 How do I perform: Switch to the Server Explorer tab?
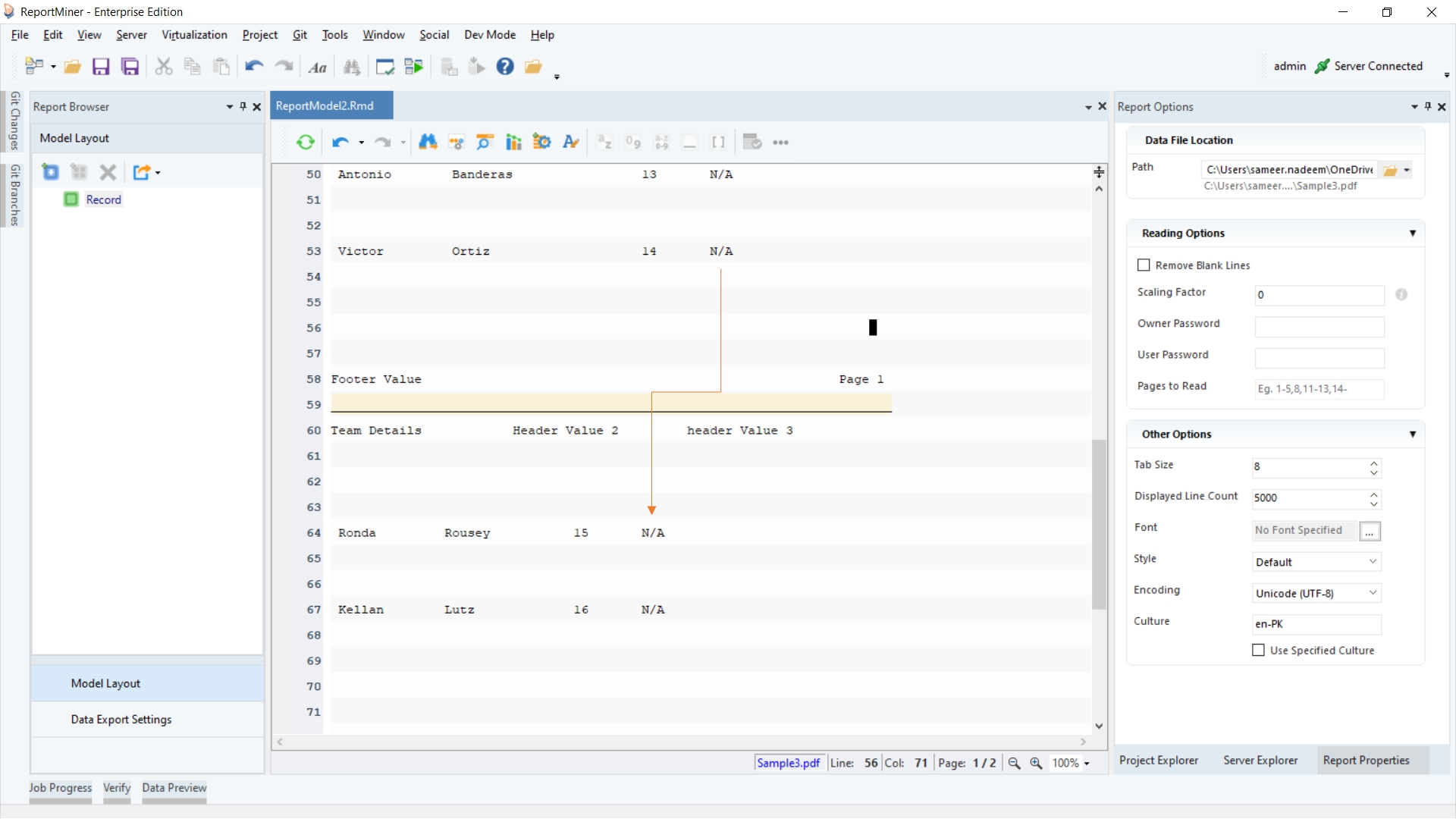coord(1260,761)
